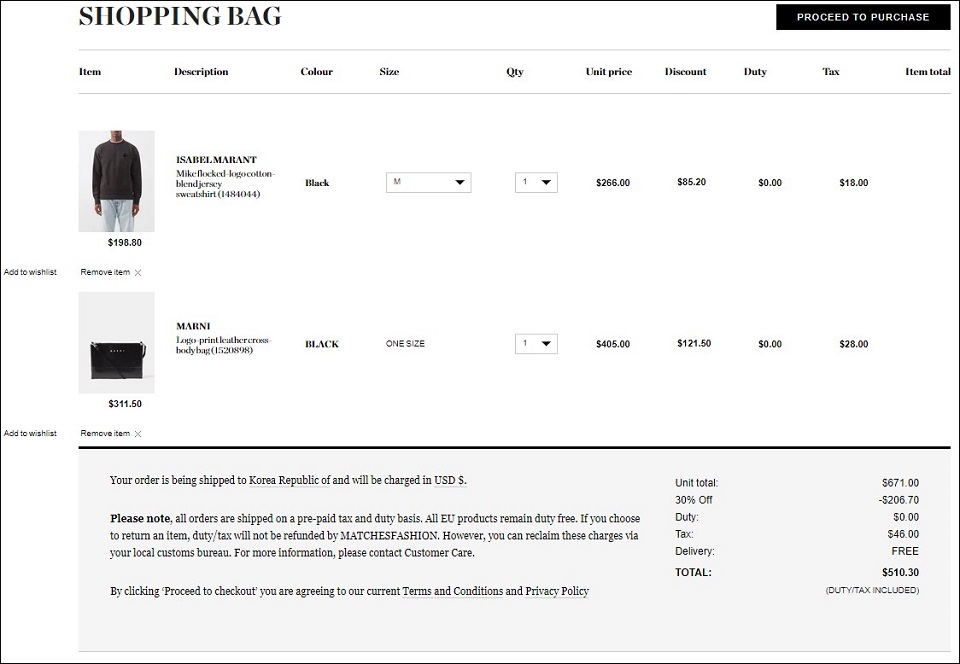
Task: Open the Marni black bag product thumbnail
Action: click(116, 343)
